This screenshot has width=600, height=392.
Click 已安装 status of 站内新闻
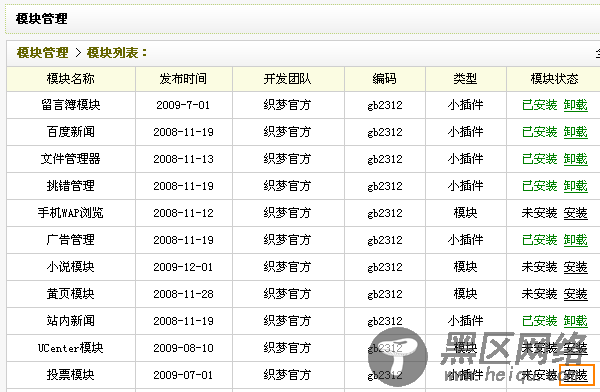[540, 321]
